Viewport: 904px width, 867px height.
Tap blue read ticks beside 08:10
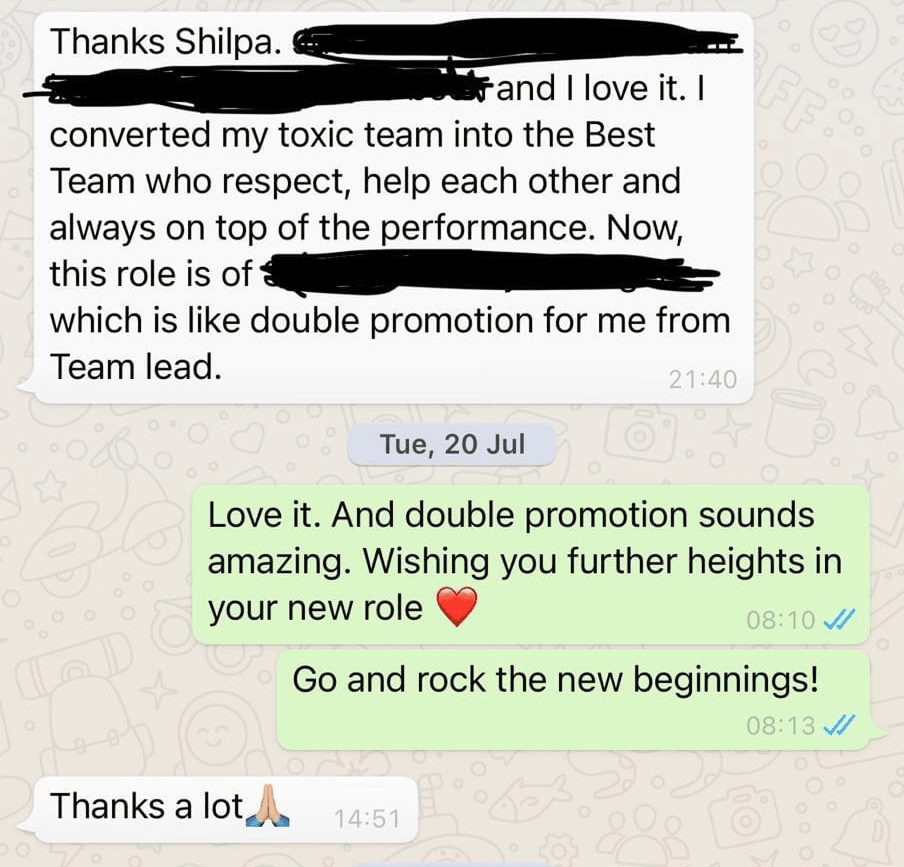[839, 620]
